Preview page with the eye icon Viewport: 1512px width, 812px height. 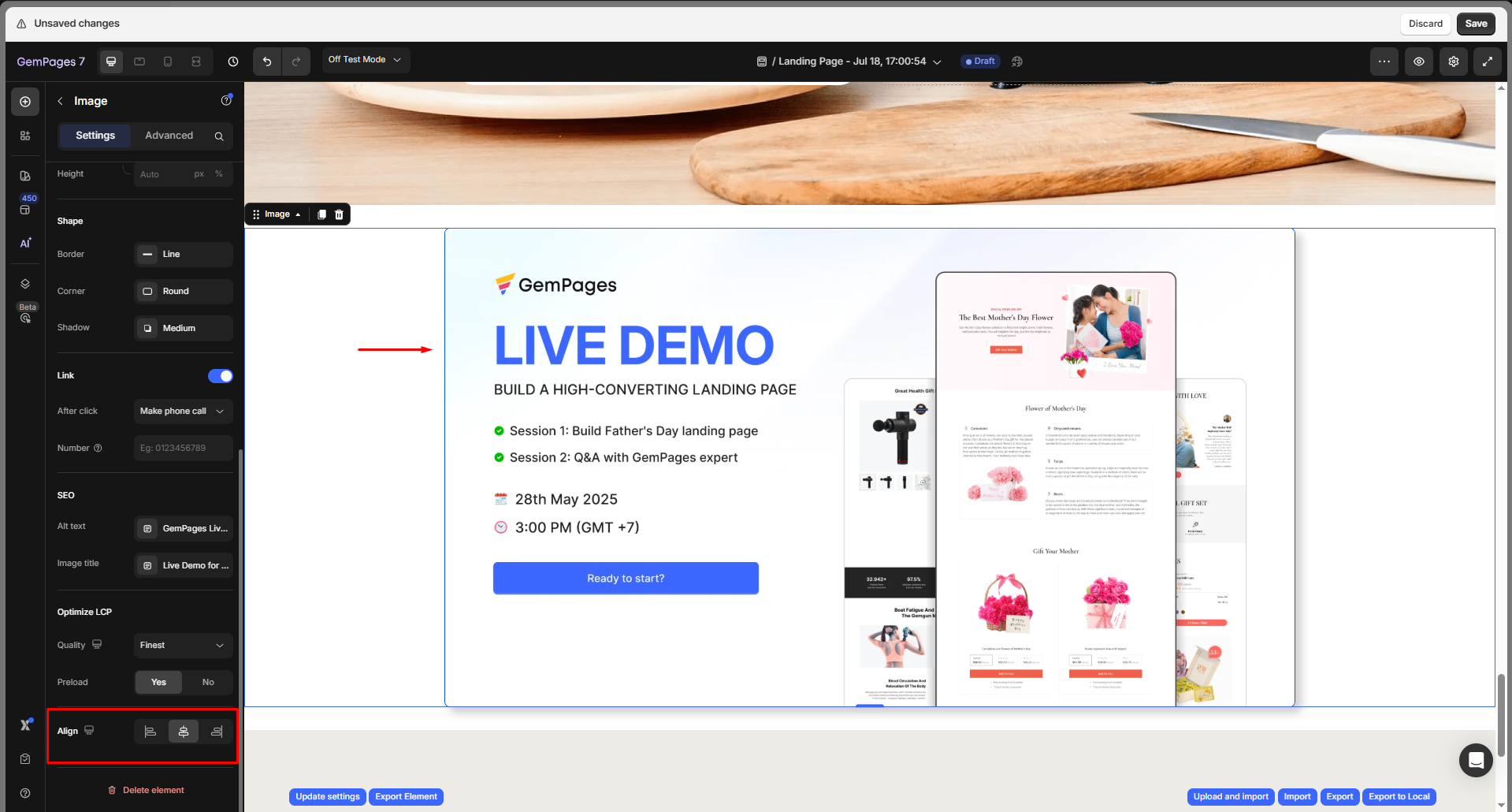pos(1418,61)
